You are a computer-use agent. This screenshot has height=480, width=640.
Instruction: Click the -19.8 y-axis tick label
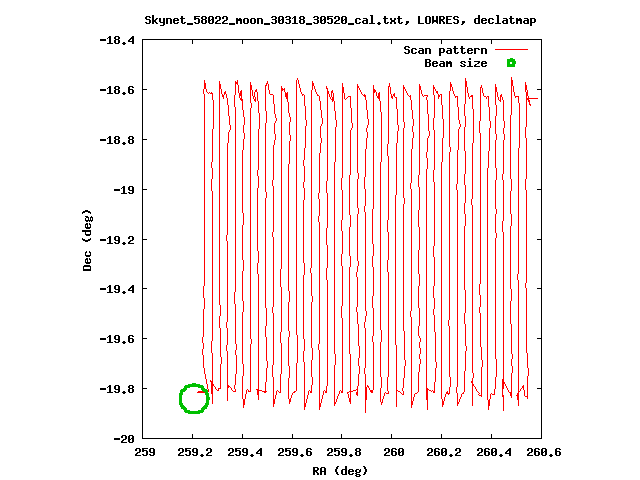point(118,388)
